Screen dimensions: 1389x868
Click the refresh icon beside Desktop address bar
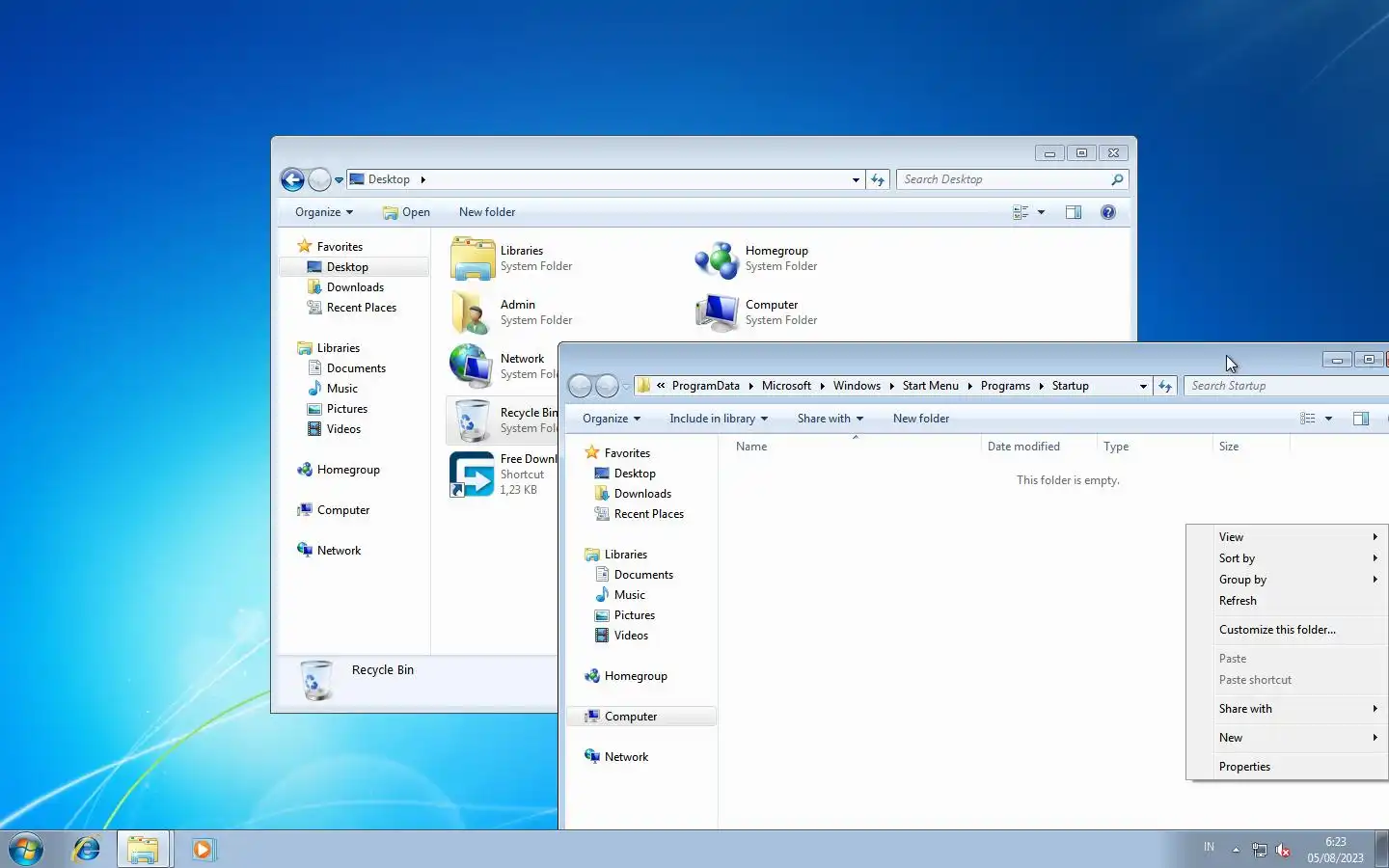tap(878, 179)
